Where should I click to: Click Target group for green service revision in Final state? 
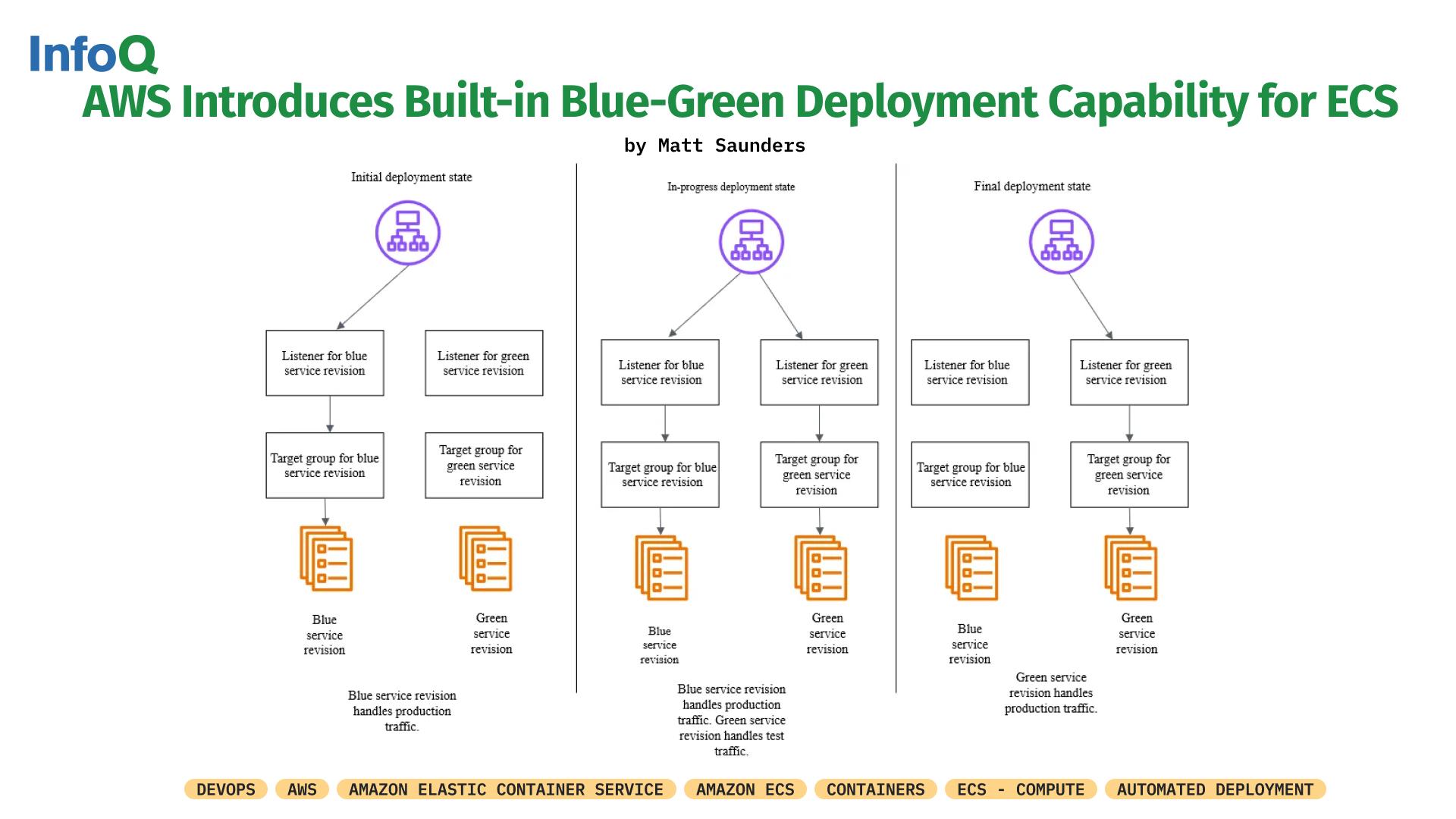point(1129,475)
